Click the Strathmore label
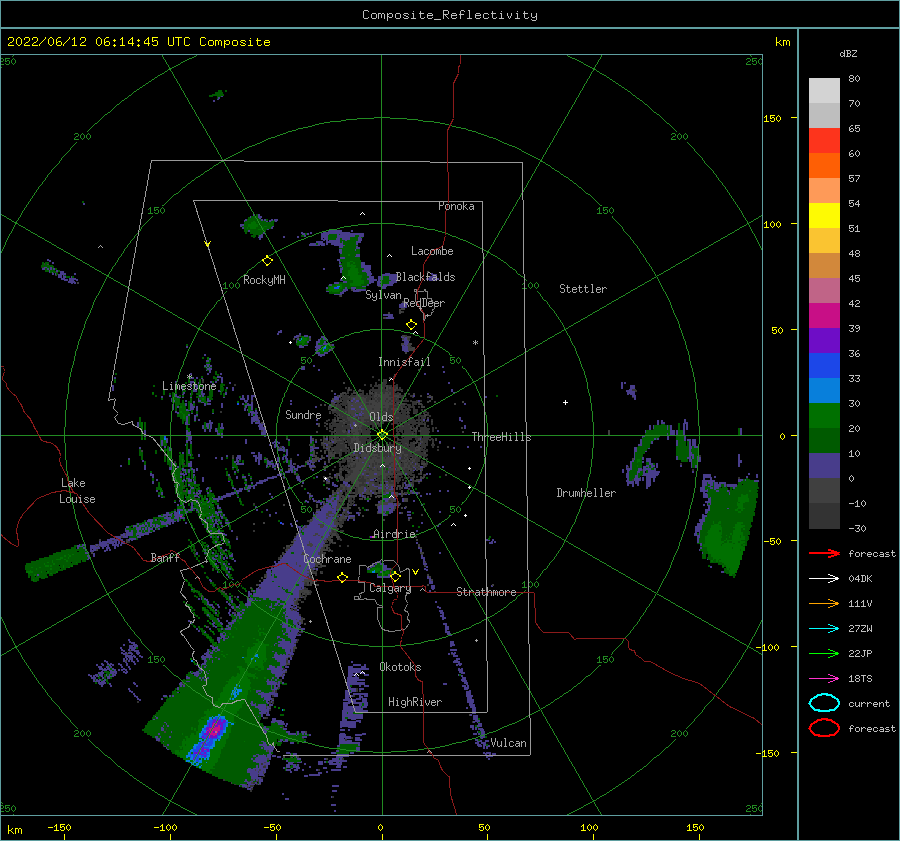This screenshot has height=841, width=900. click(486, 592)
